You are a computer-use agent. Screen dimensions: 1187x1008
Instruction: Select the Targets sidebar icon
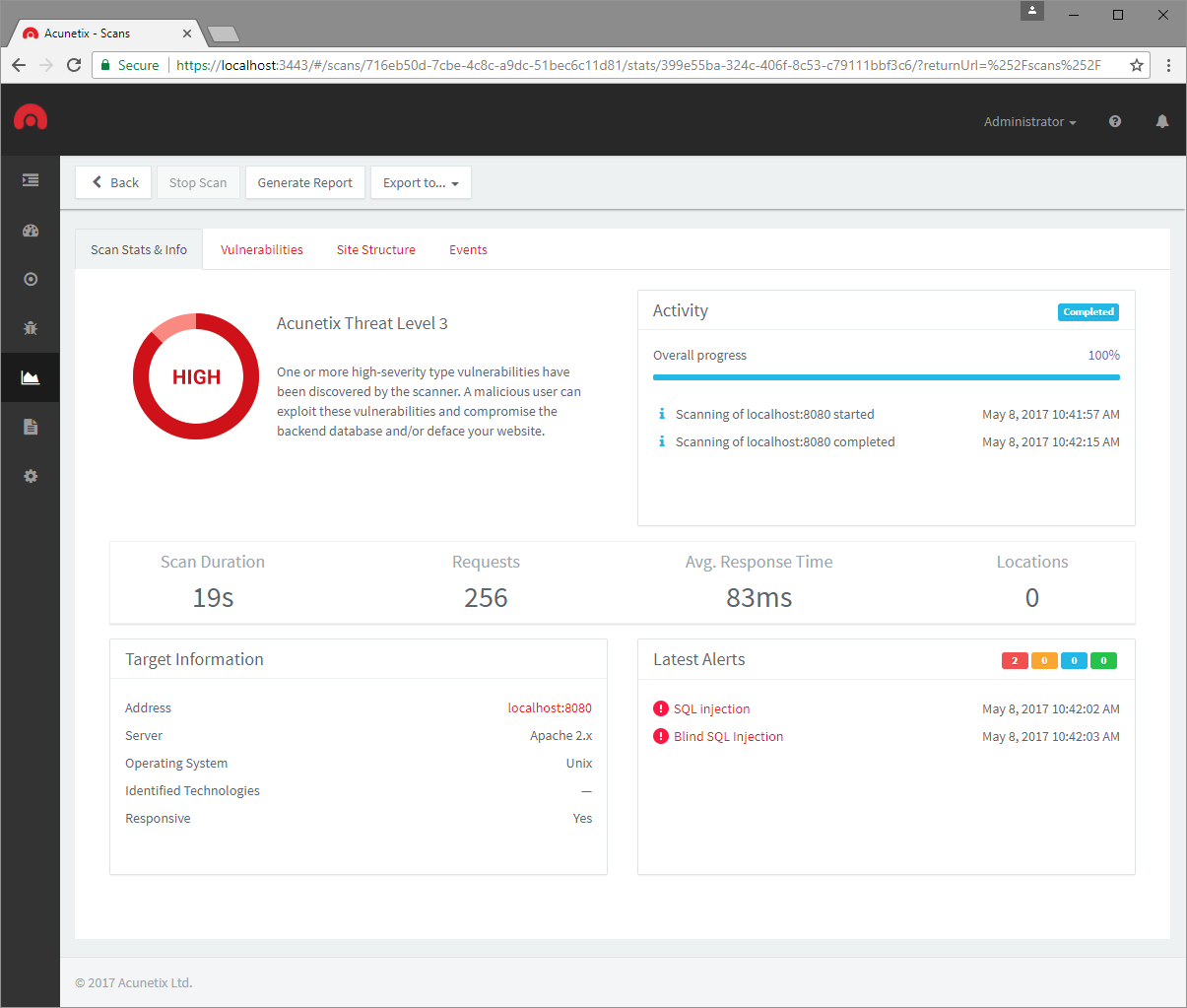coord(31,279)
